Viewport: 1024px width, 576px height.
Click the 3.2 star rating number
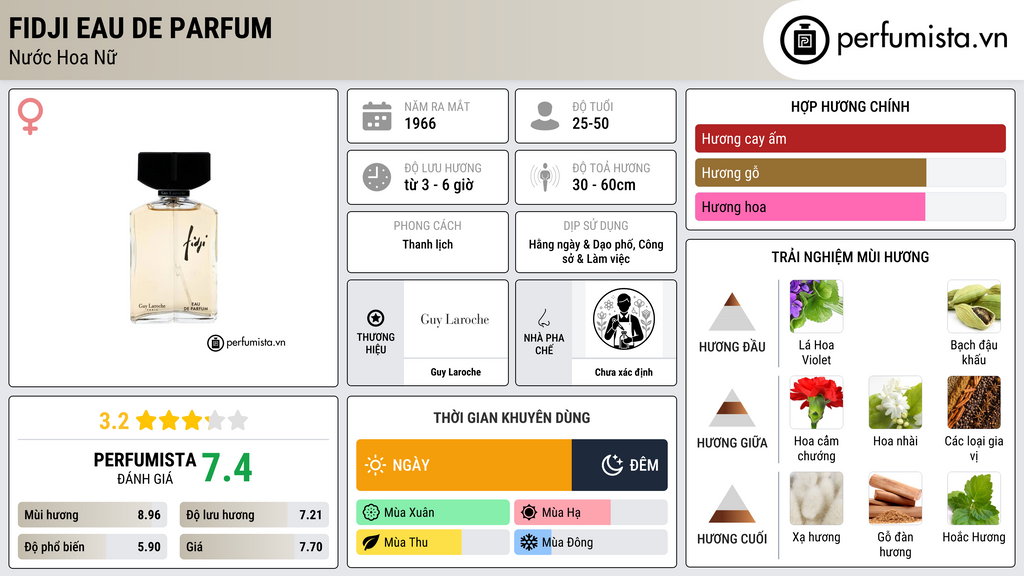pos(114,421)
